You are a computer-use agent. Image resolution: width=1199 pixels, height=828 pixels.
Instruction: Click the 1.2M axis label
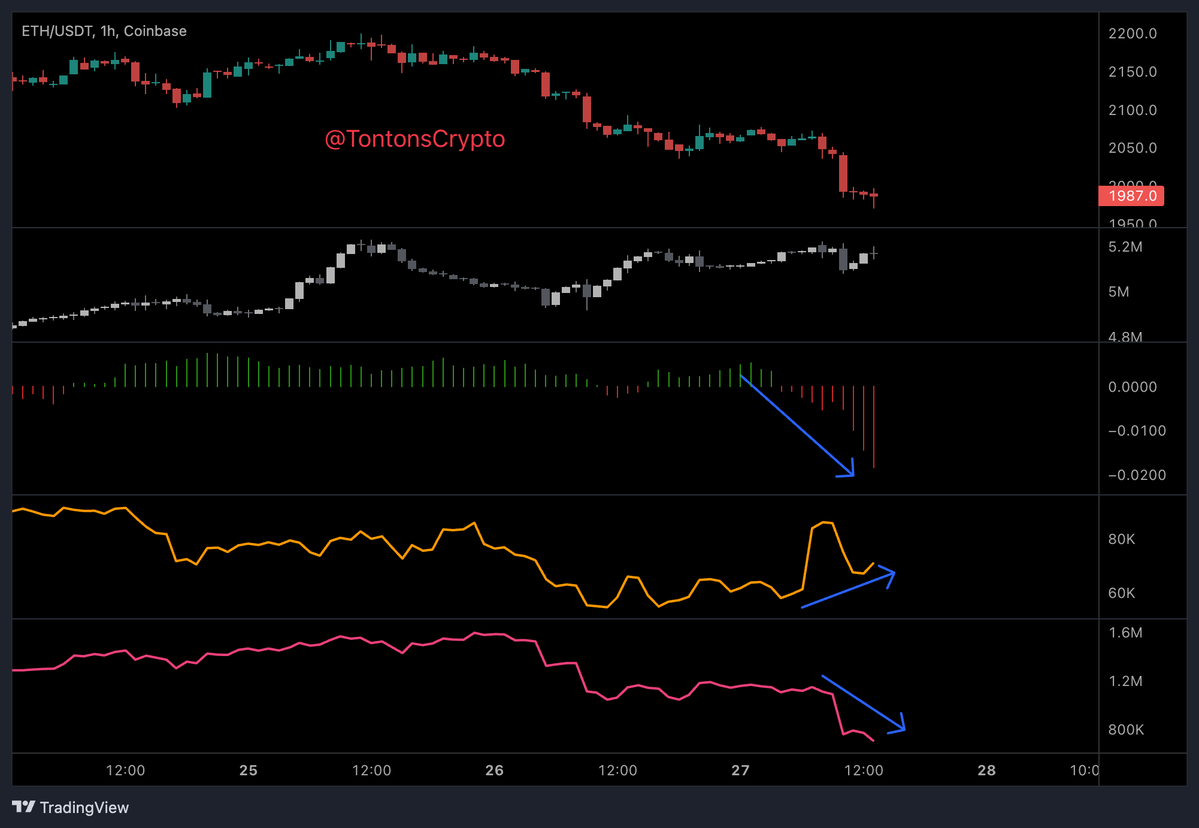coord(1125,680)
